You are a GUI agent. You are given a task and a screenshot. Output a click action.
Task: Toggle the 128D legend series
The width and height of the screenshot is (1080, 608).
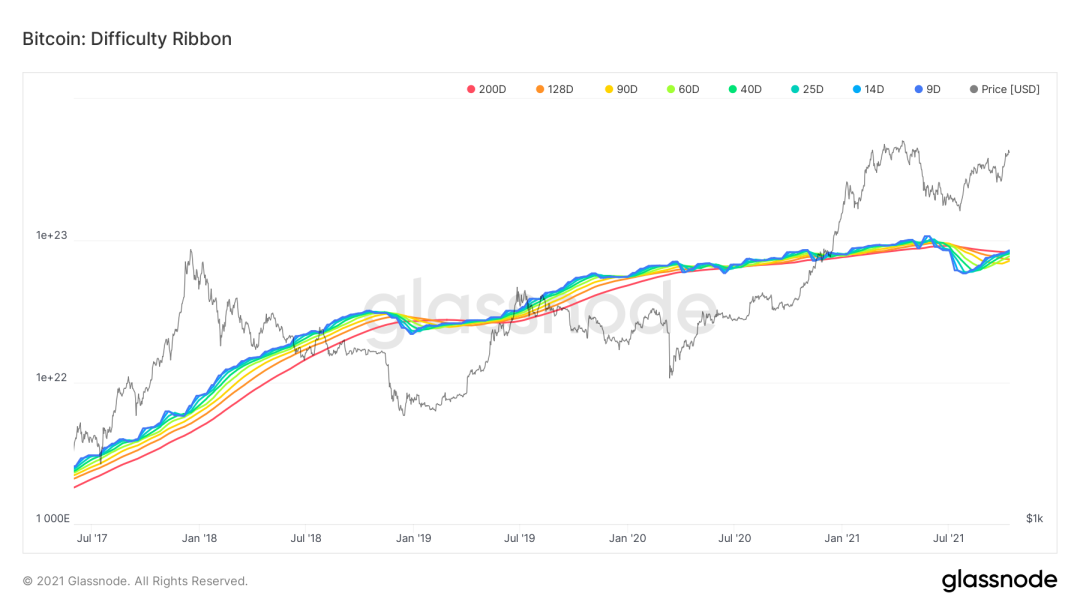pyautogui.click(x=554, y=90)
